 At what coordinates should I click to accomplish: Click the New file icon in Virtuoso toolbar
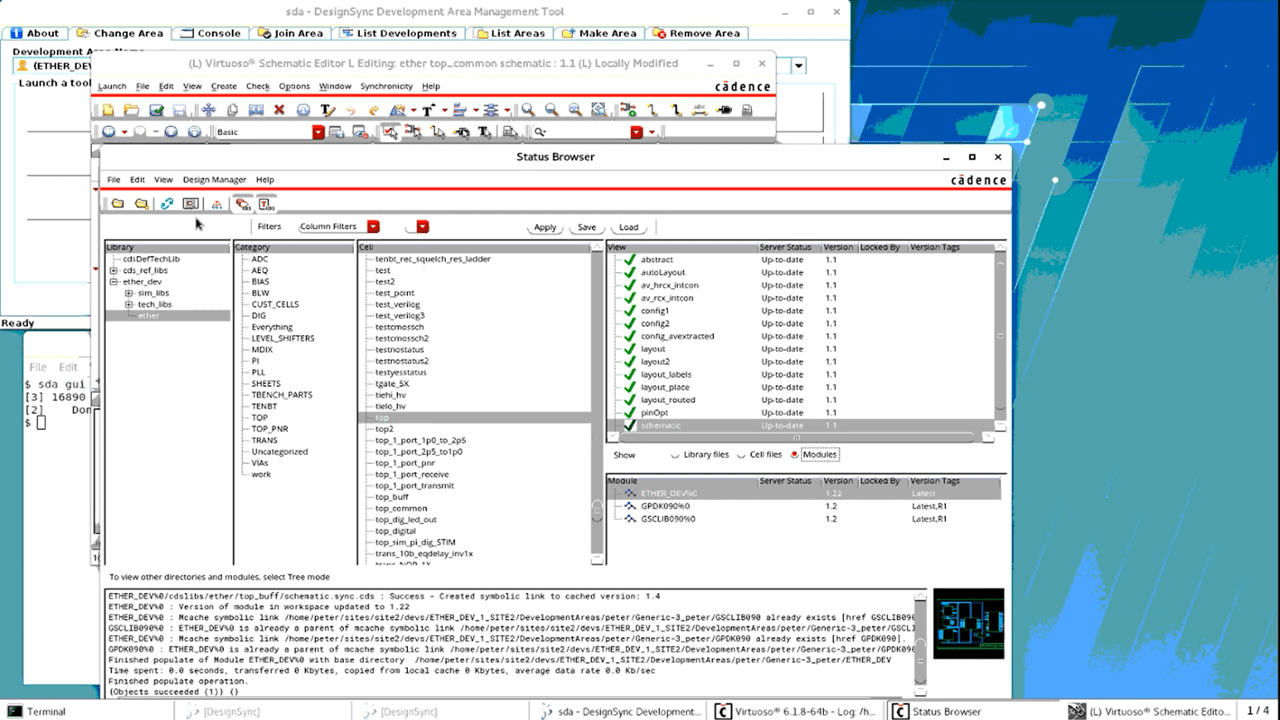[108, 110]
